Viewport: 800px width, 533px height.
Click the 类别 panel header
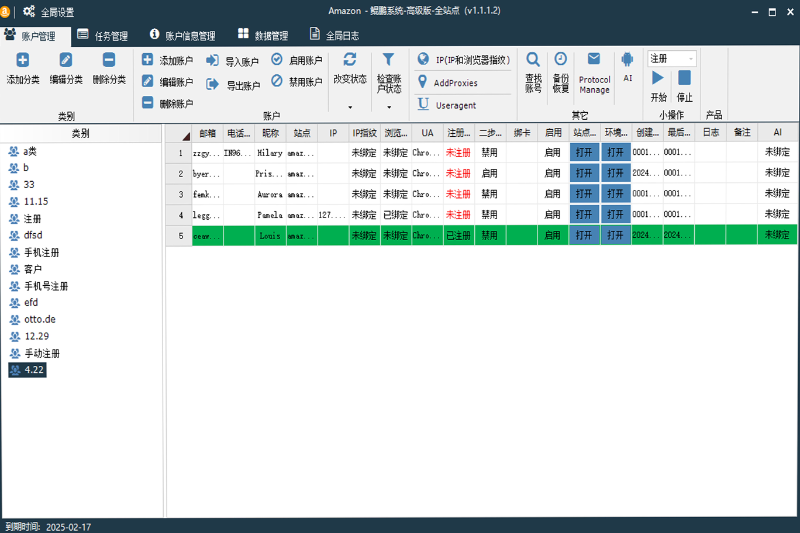coord(81,134)
